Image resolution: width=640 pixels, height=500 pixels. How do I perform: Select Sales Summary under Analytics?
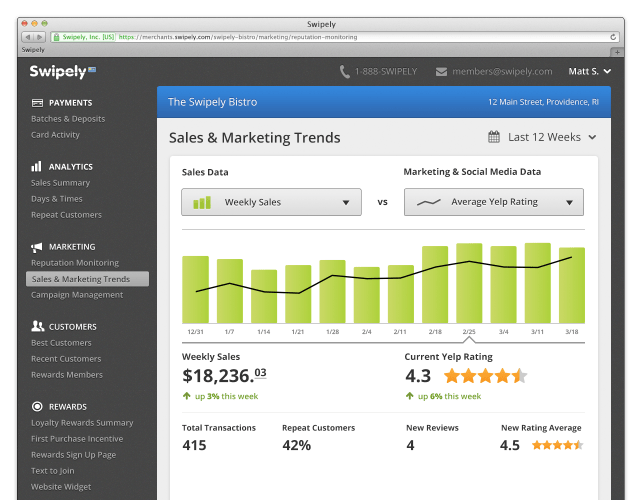coord(60,183)
